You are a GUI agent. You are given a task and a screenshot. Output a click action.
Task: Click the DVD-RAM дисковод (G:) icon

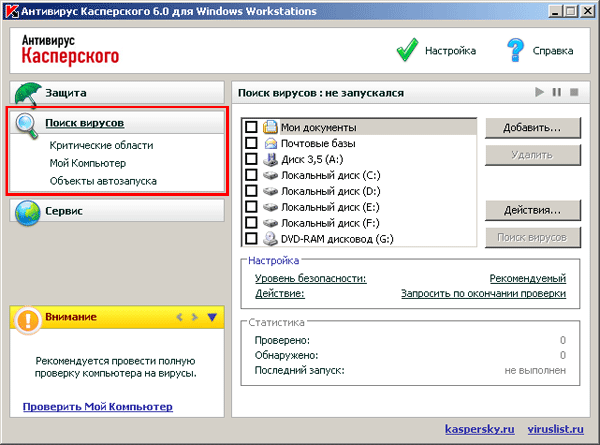[x=270, y=239]
